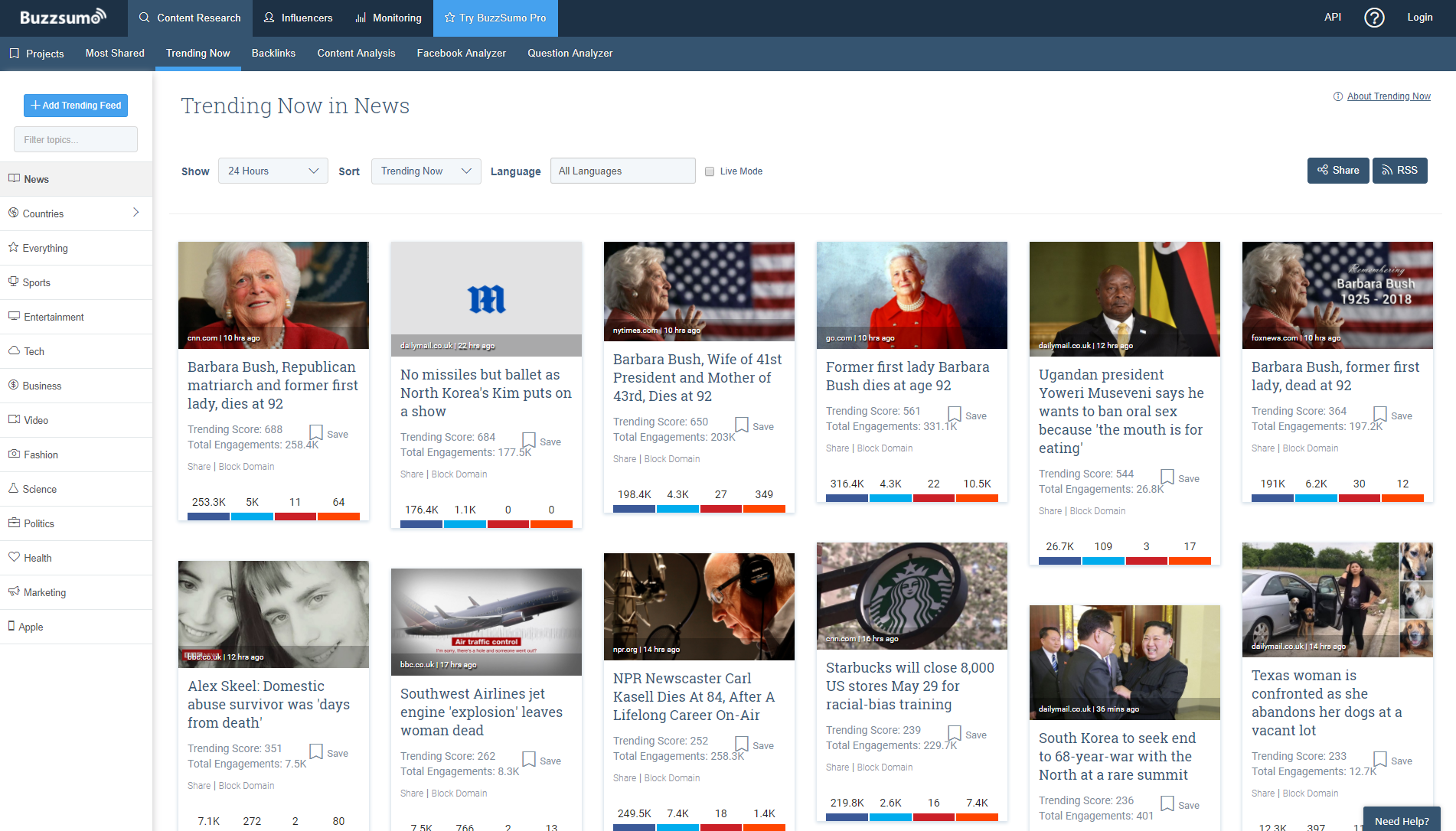Open Facebook Analyzer subtab
The image size is (1456, 831).
[x=461, y=53]
